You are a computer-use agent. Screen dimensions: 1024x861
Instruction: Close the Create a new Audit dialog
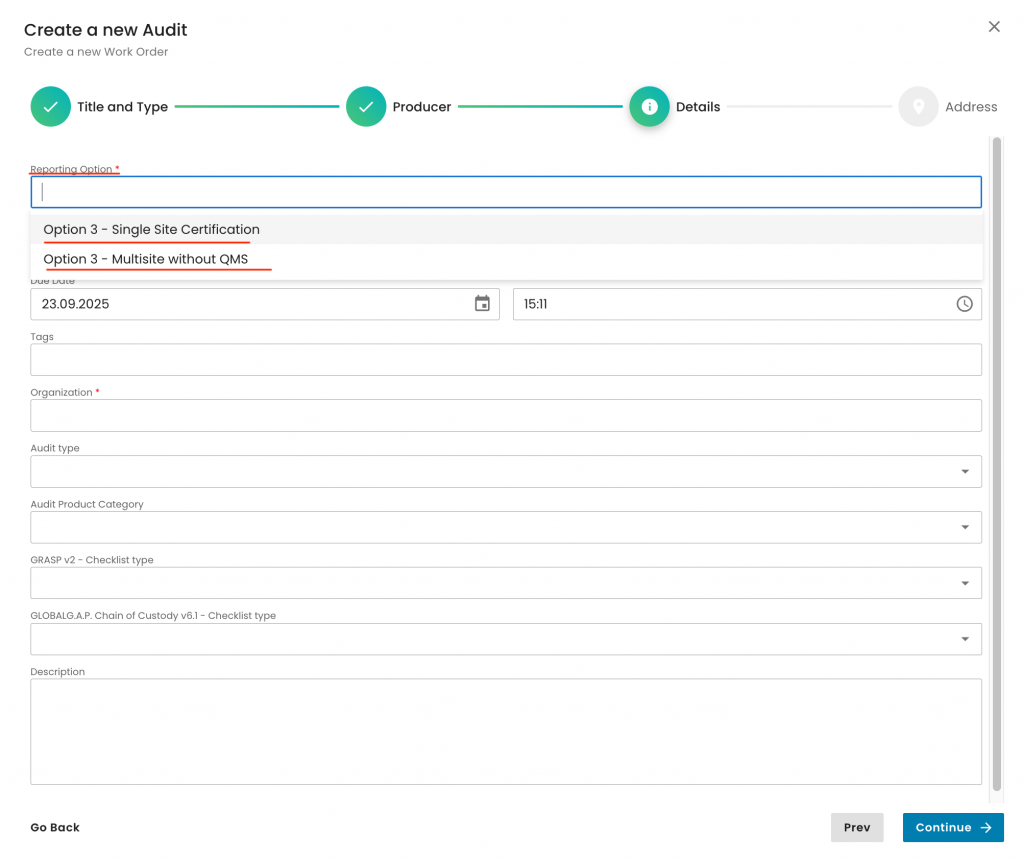click(x=994, y=27)
